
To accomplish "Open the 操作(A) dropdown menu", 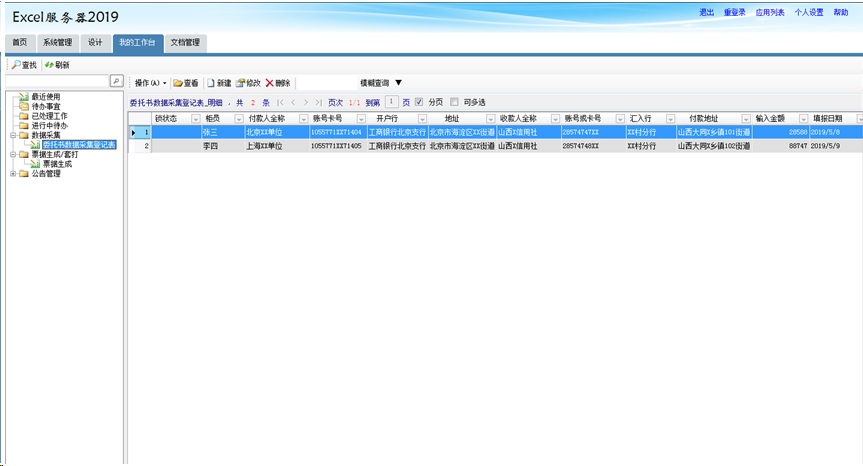I will coord(151,83).
